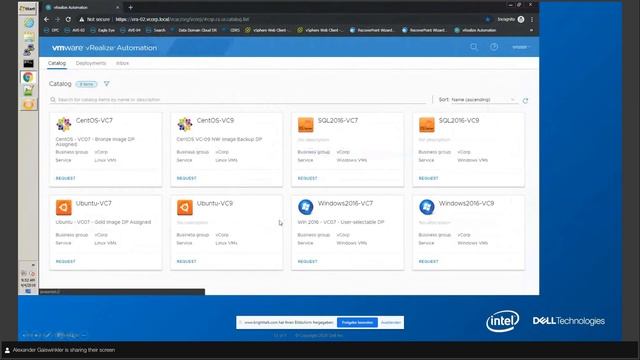Request the Windows2016-VC7 catalog item

307,261
